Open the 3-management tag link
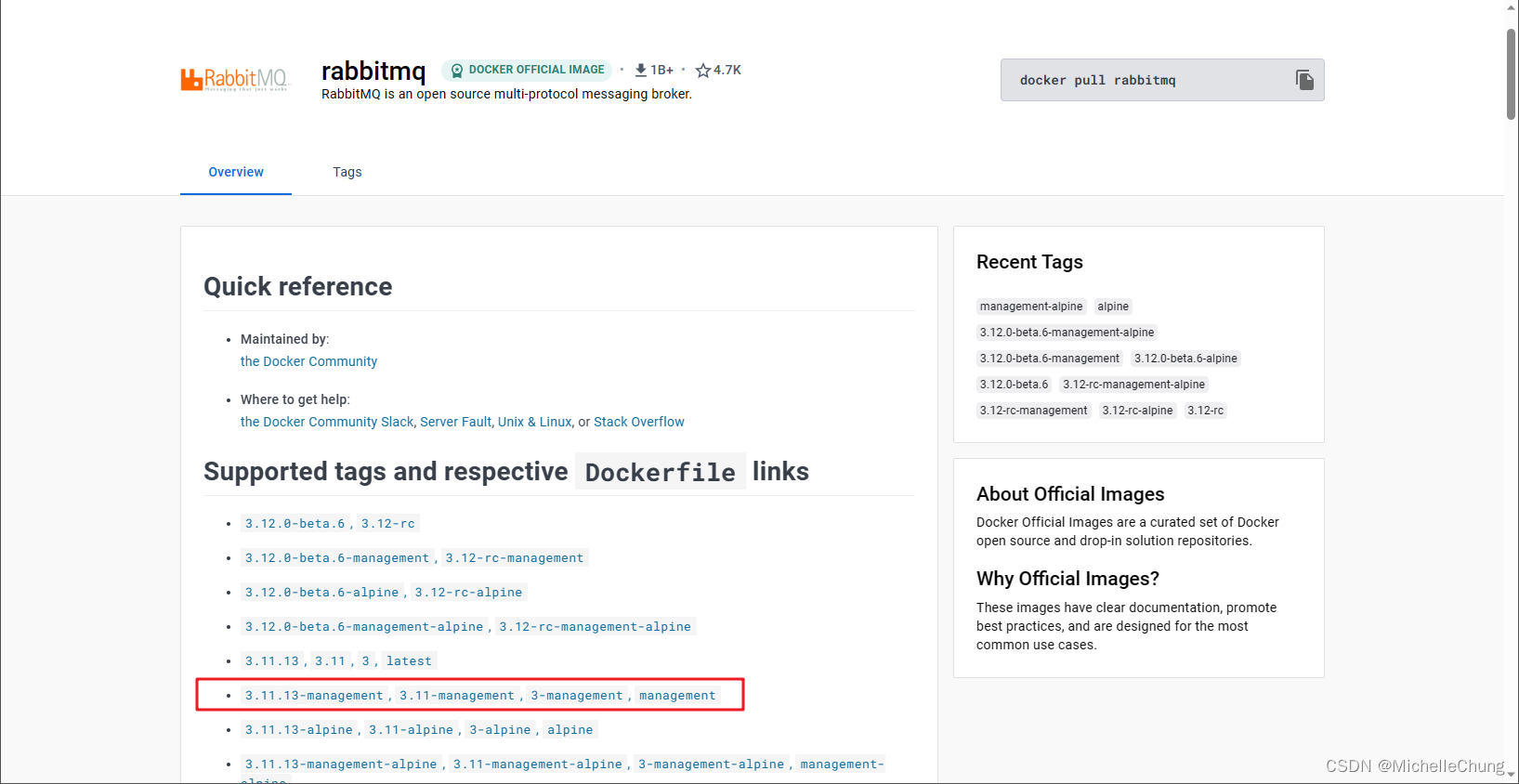Screen dimensions: 1519x784 [x=577, y=696]
